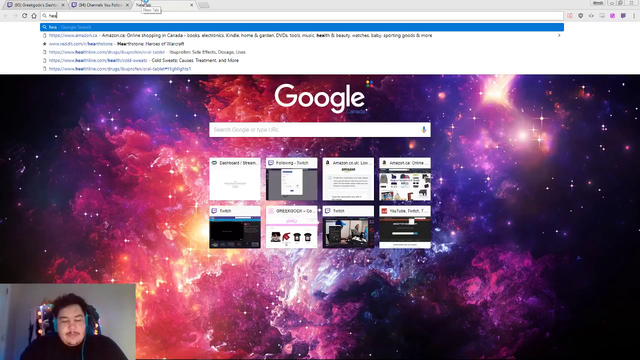Select the Cold Sweats healthline suggestion
This screenshot has height=360, width=640.
pyautogui.click(x=302, y=60)
